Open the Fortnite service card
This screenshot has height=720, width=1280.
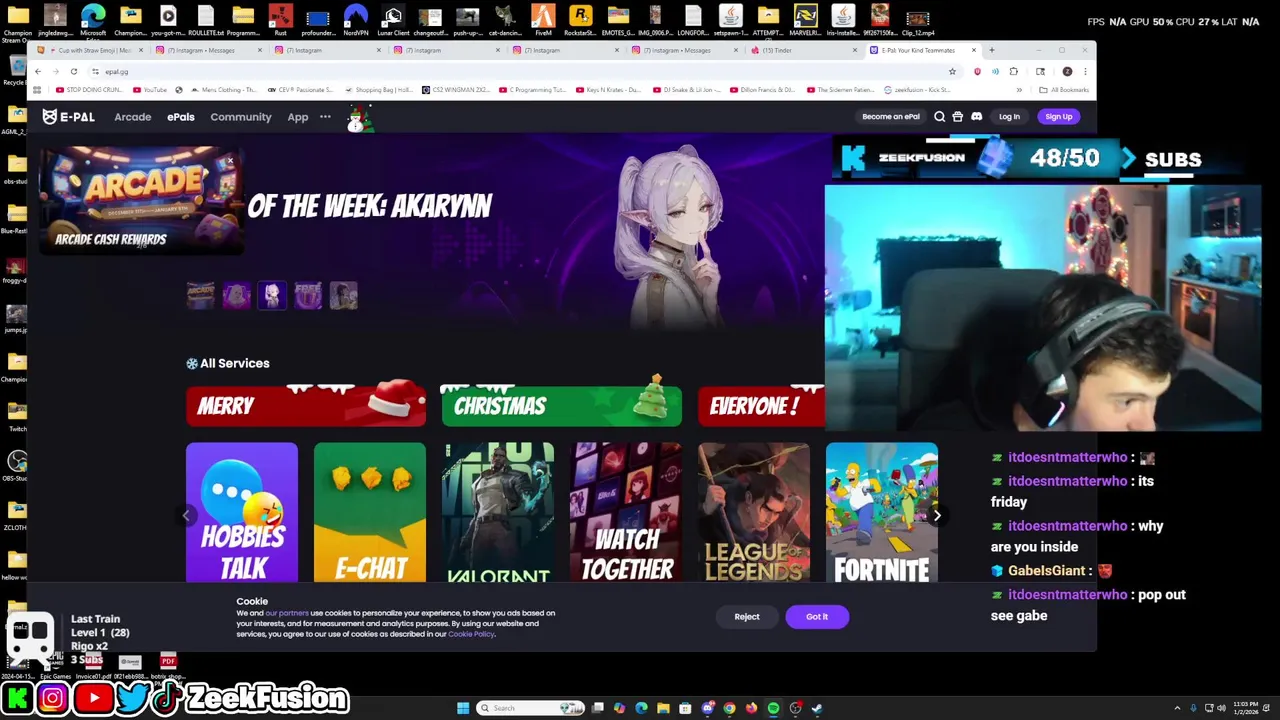tap(882, 512)
